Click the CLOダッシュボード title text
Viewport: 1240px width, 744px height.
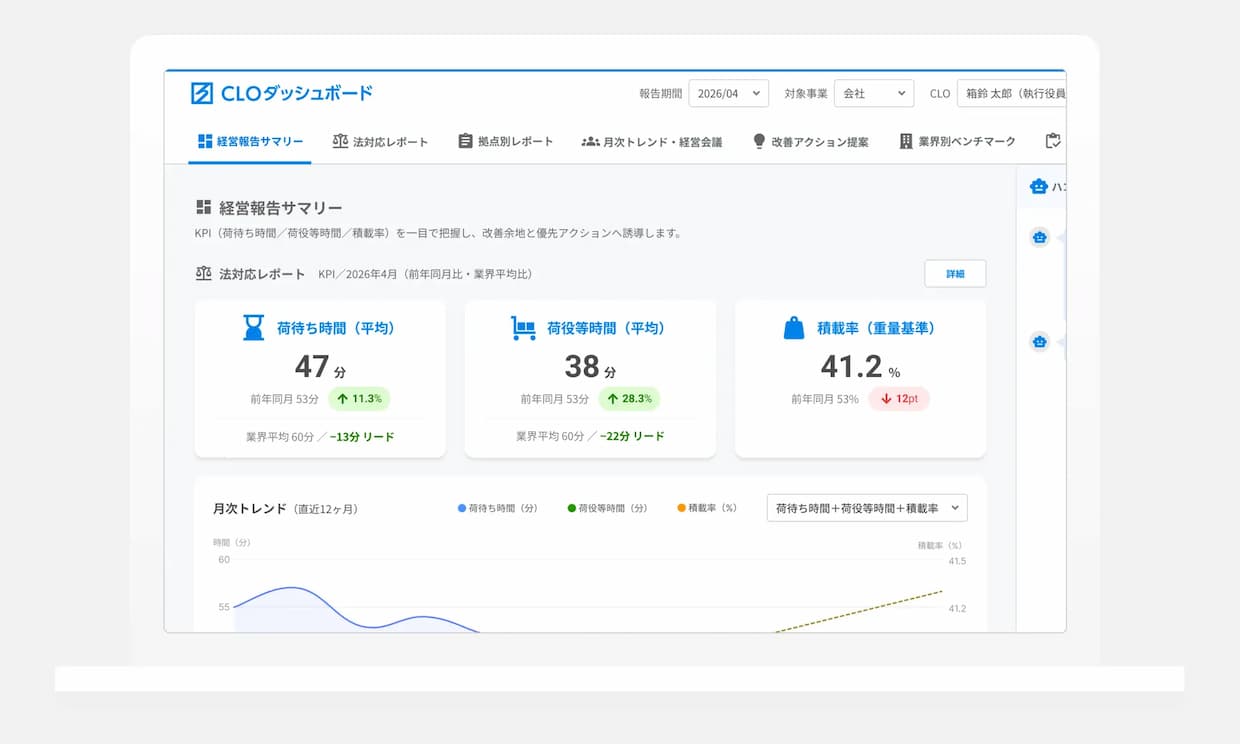coord(297,93)
